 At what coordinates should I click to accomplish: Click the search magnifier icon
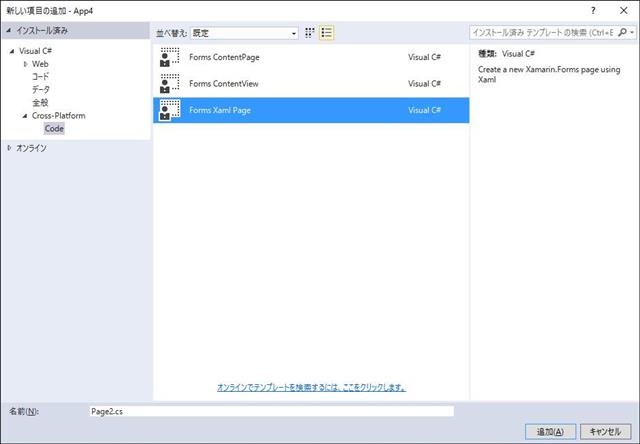[x=624, y=33]
